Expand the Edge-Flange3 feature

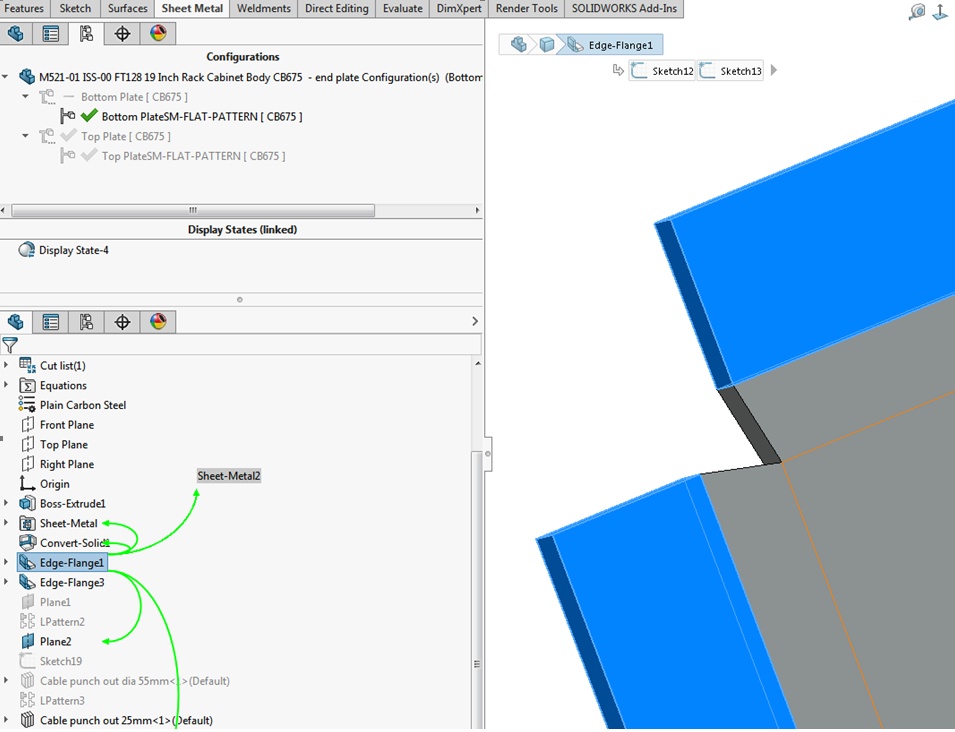[6, 582]
